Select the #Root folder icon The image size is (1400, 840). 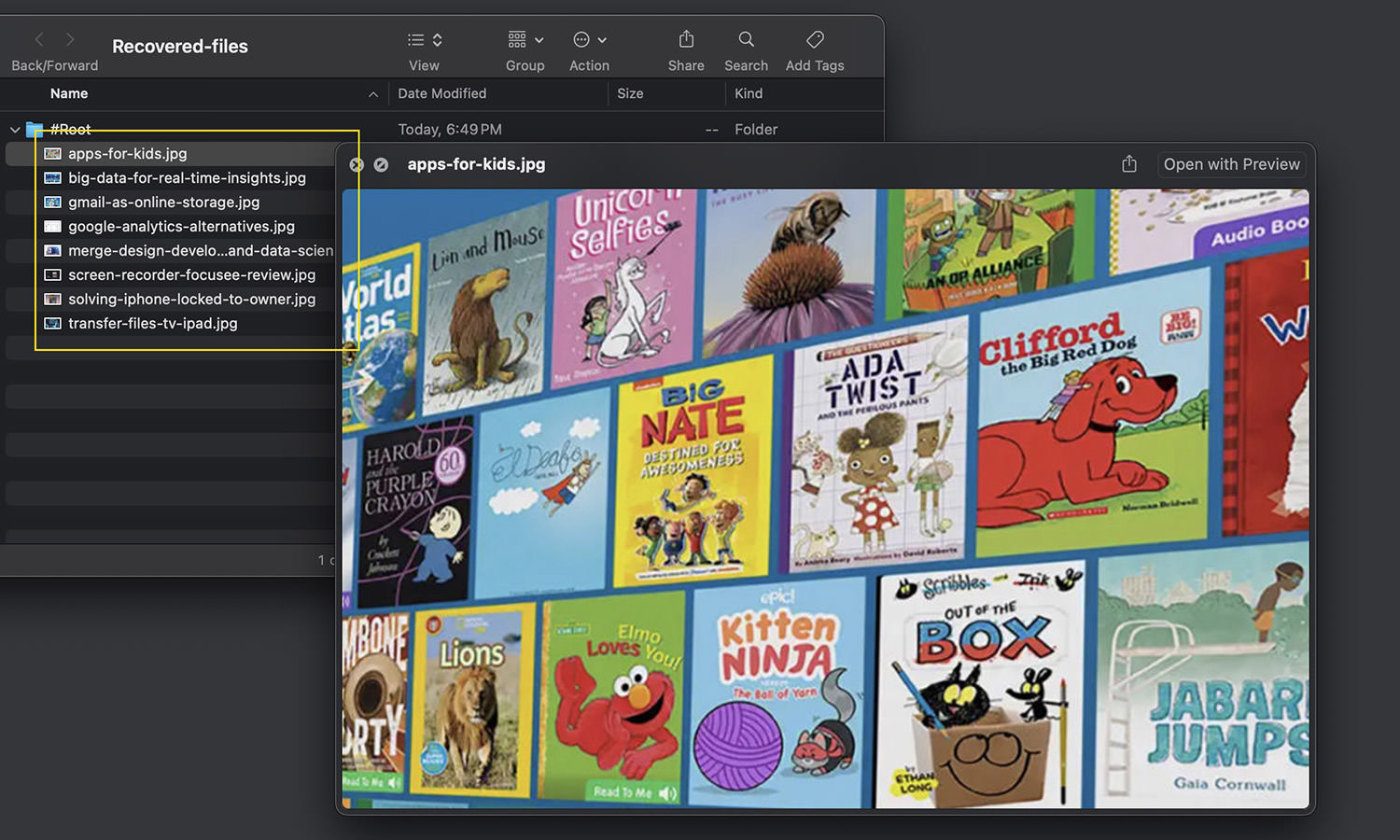tap(35, 129)
